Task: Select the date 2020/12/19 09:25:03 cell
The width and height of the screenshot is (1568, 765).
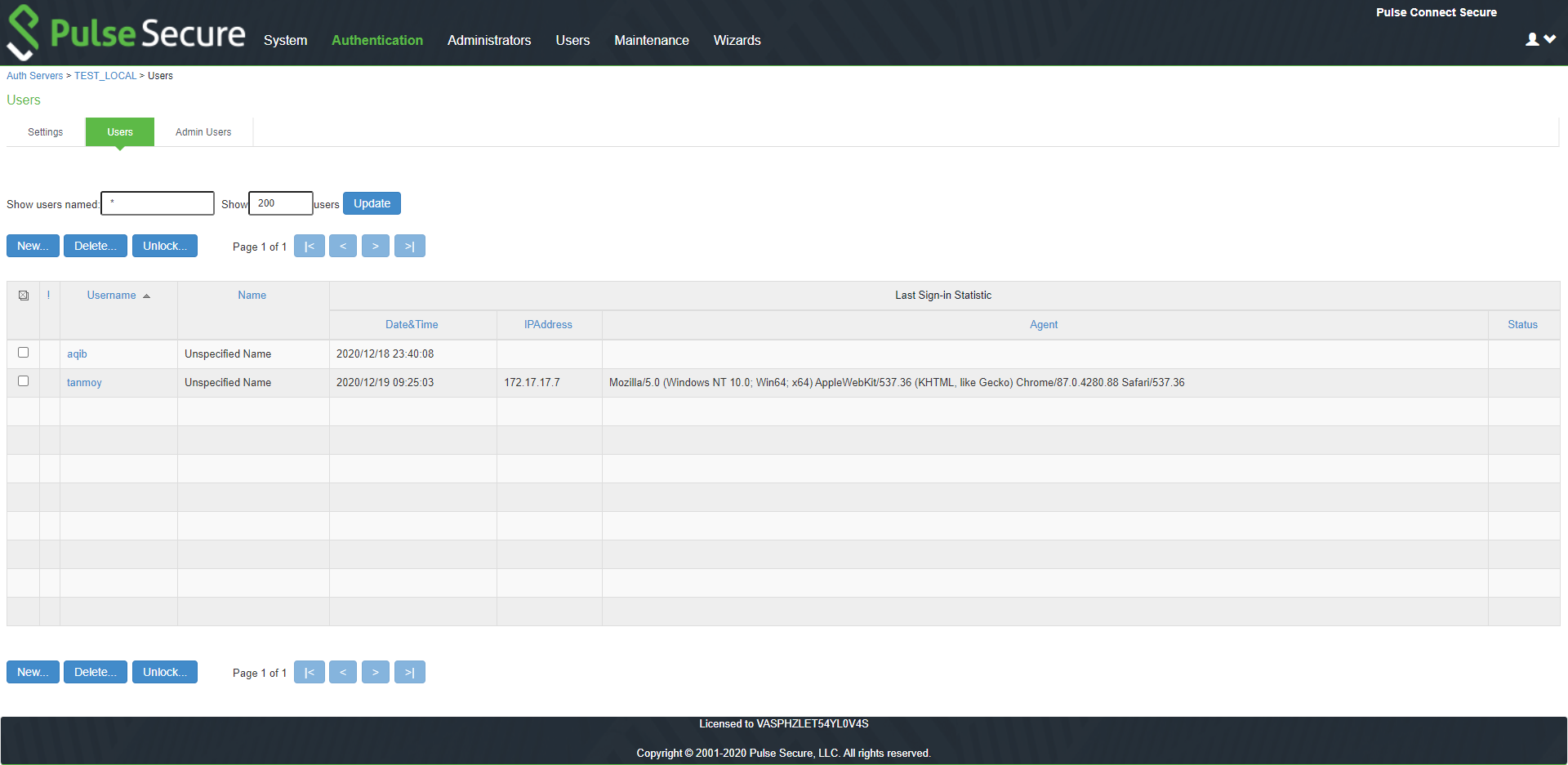Action: click(x=413, y=383)
